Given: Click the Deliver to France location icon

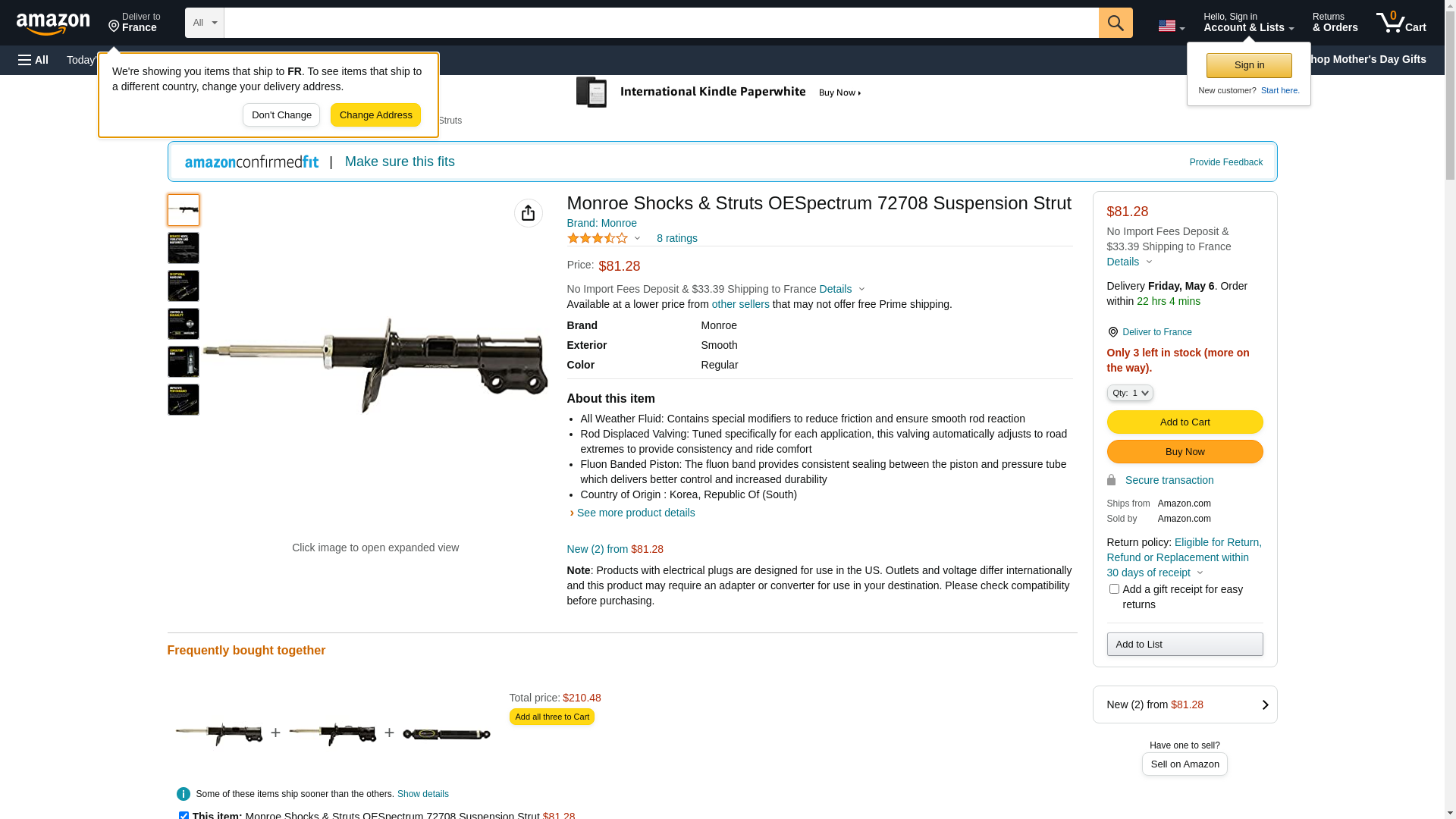Looking at the screenshot, I should point(1112,332).
